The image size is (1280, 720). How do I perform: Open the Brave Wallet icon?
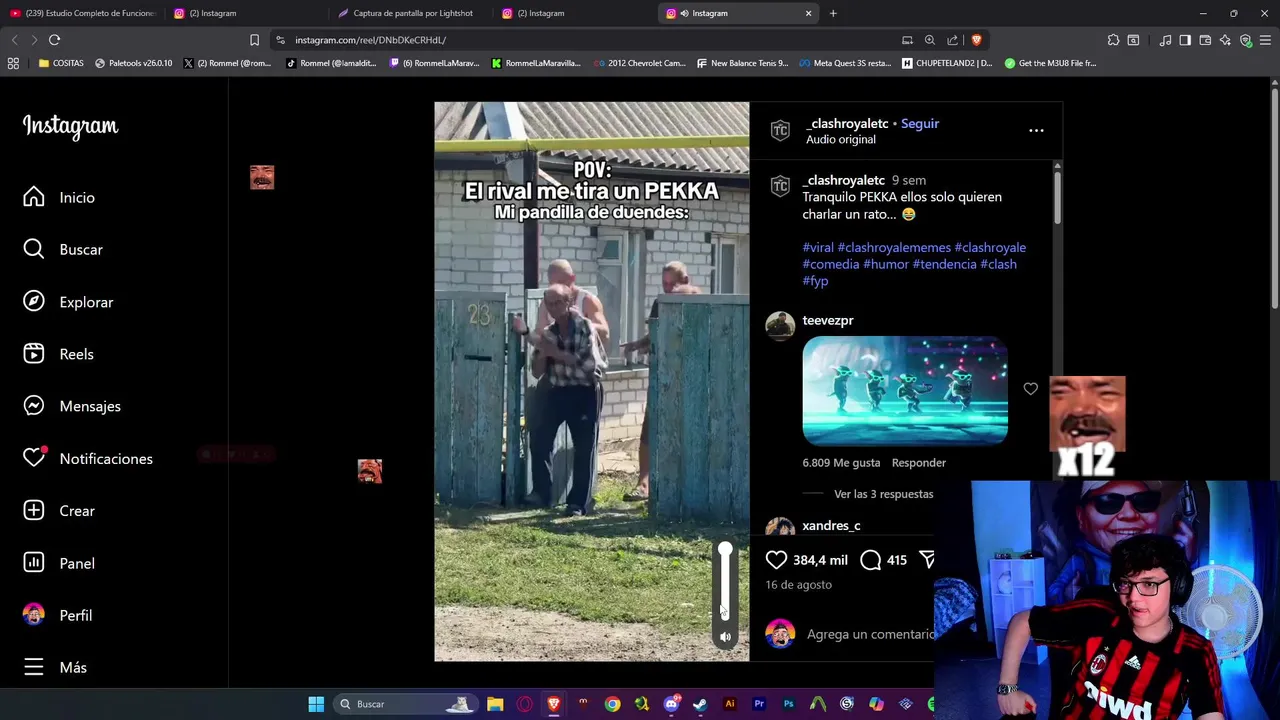pyautogui.click(x=1205, y=40)
